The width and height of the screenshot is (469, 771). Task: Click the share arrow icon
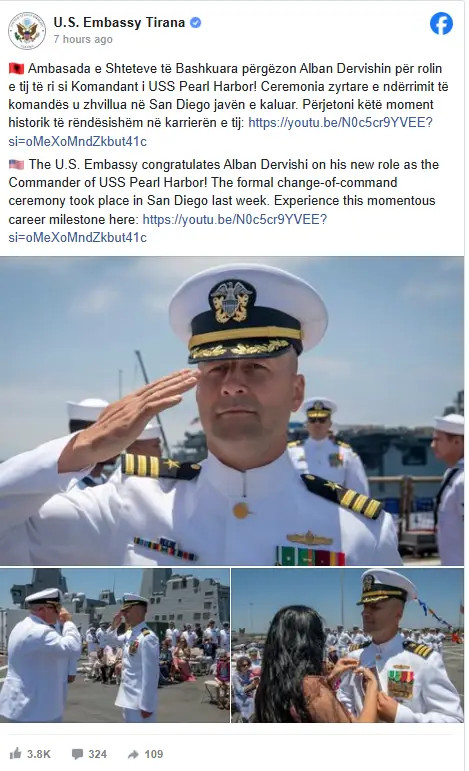tap(133, 754)
